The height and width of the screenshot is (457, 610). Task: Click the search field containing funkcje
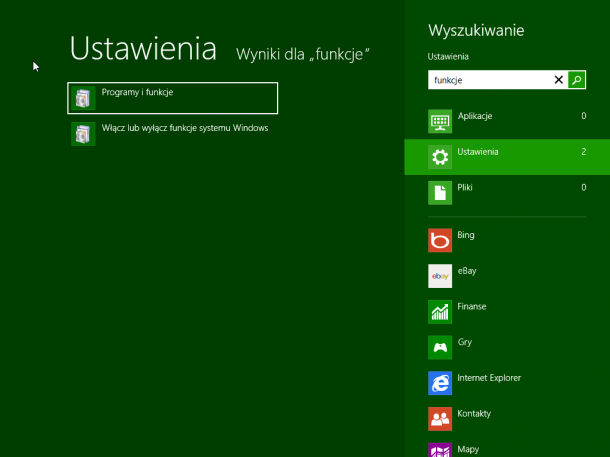(x=490, y=80)
